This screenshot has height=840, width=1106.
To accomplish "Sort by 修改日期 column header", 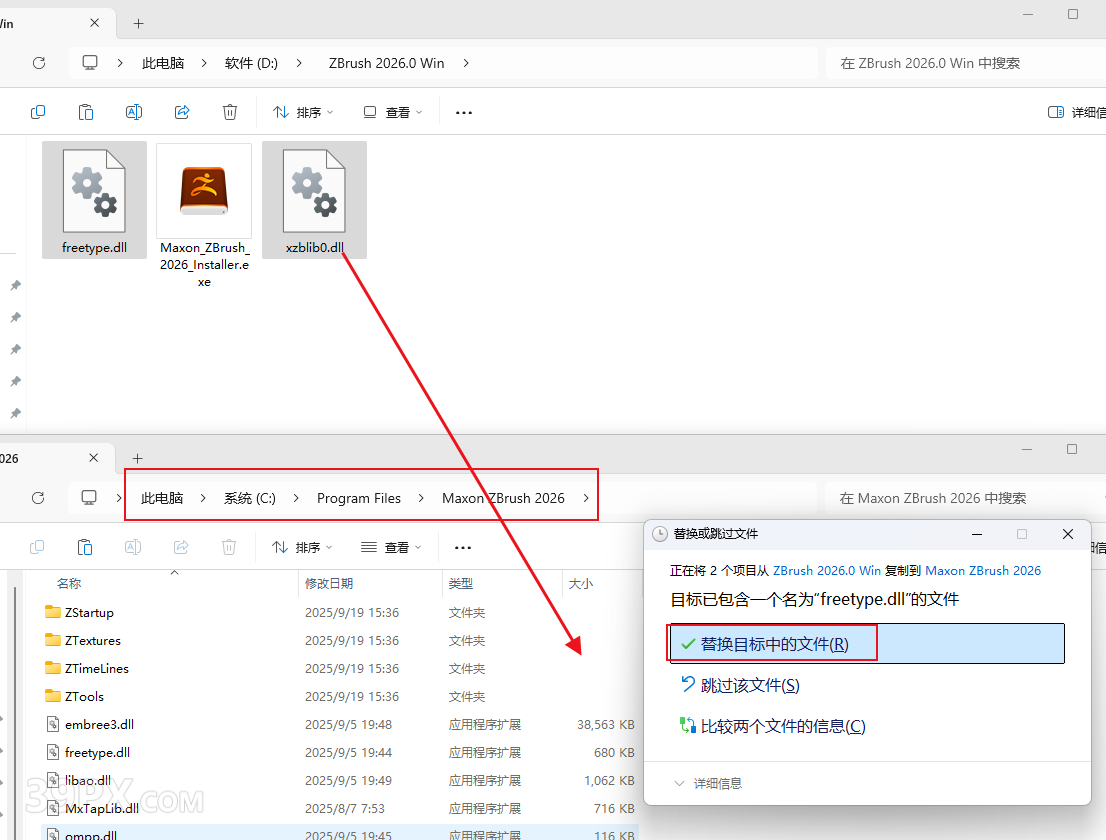I will (x=329, y=583).
